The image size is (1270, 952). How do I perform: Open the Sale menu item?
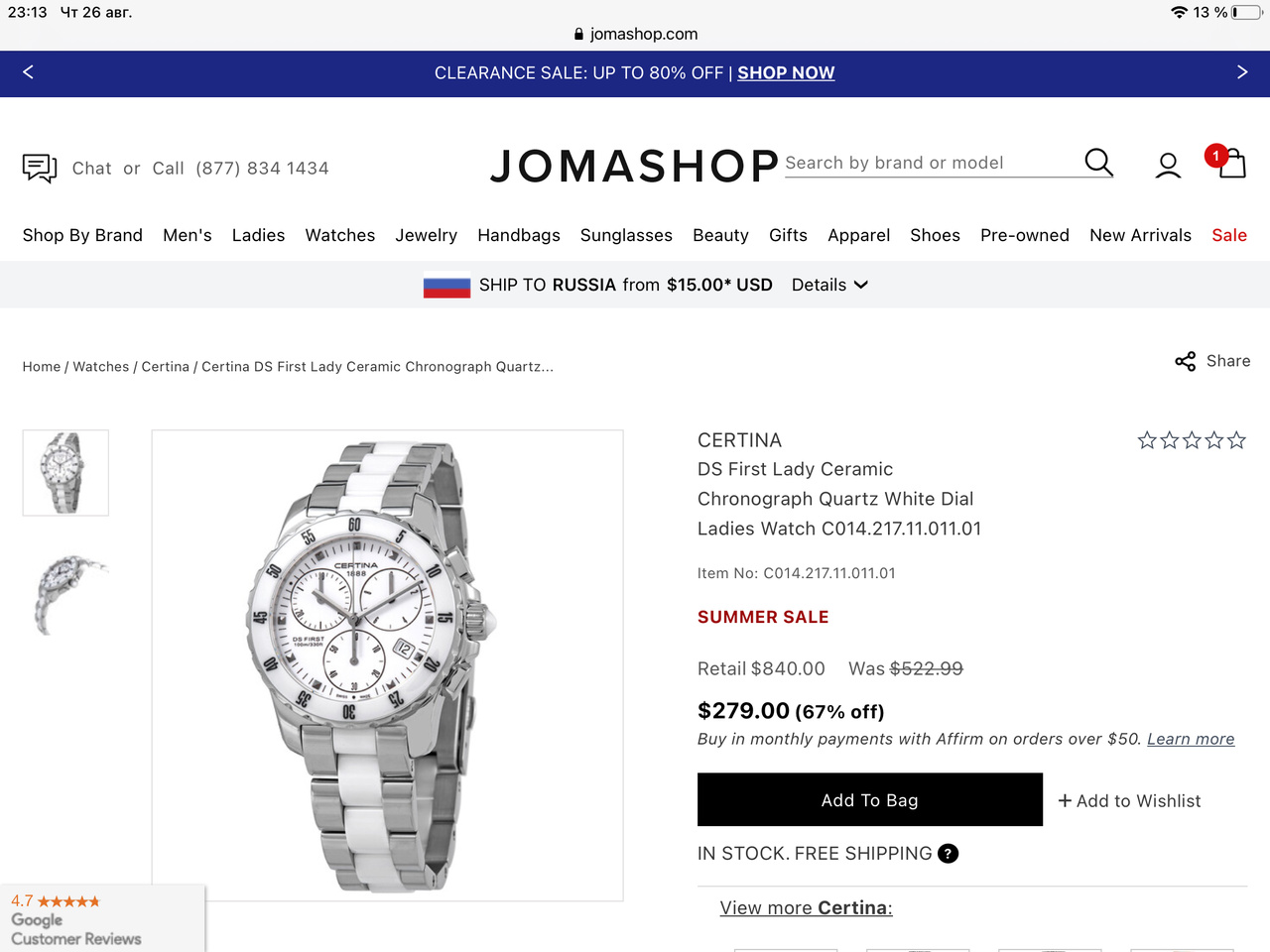point(1228,235)
